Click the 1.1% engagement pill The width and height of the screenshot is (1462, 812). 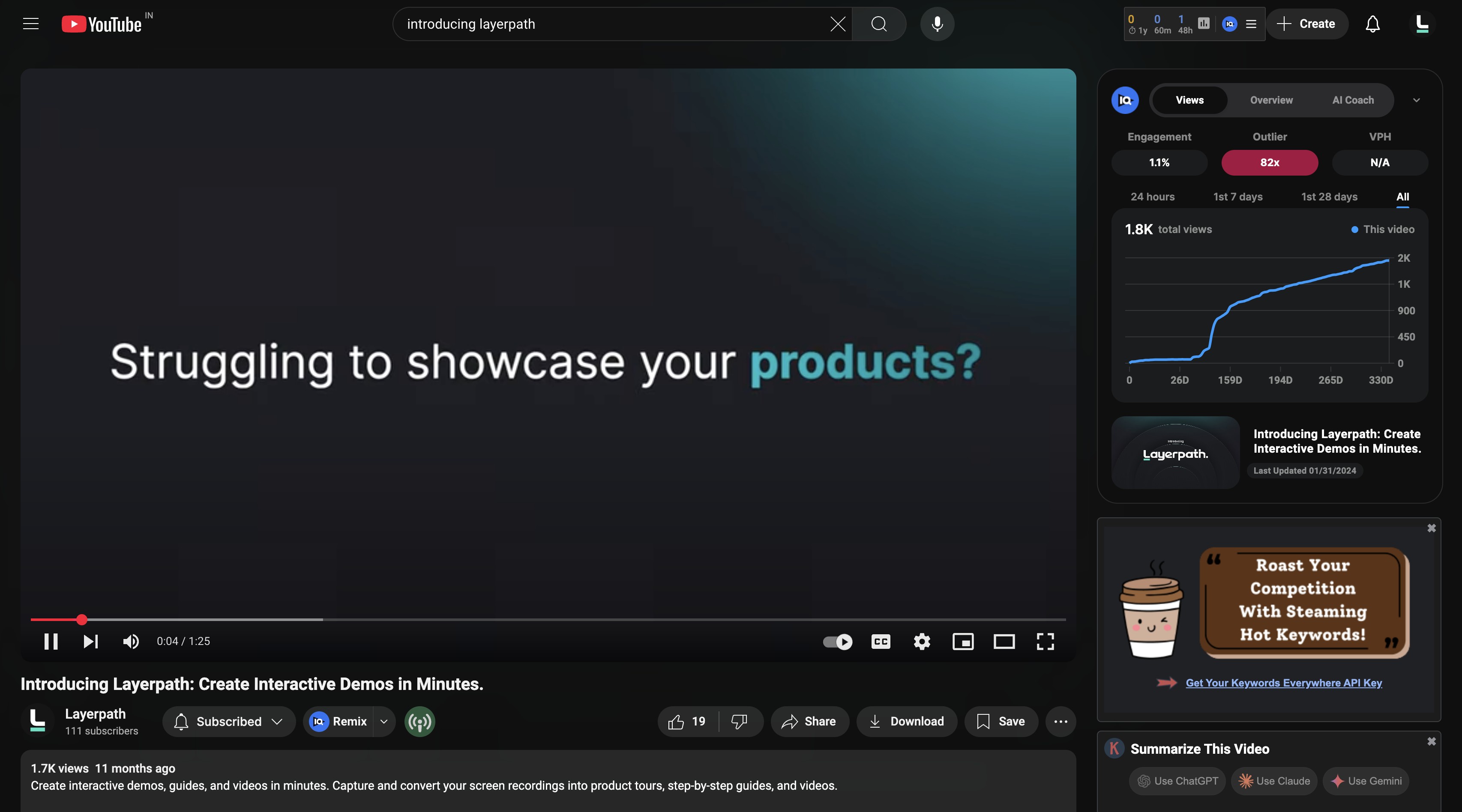[x=1159, y=162]
